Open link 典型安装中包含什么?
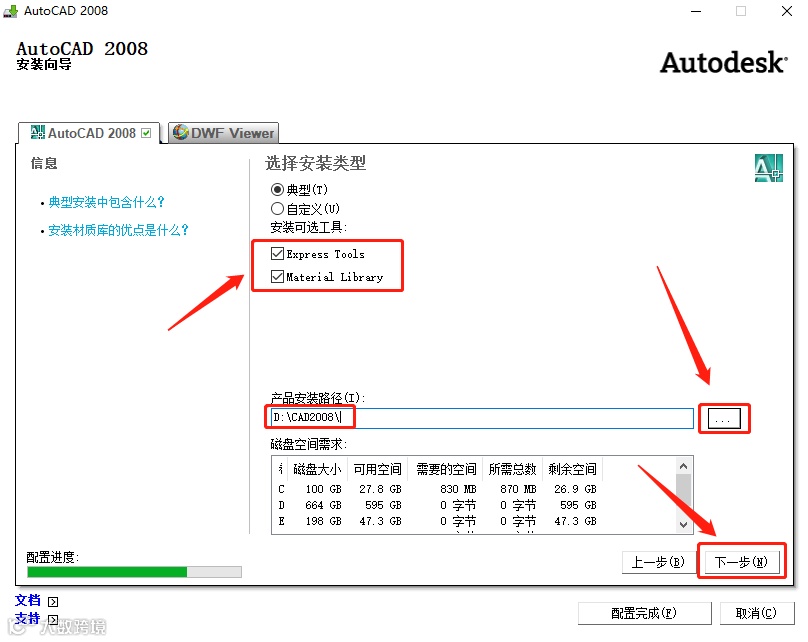Screen dimensions: 808x642 pos(106,202)
